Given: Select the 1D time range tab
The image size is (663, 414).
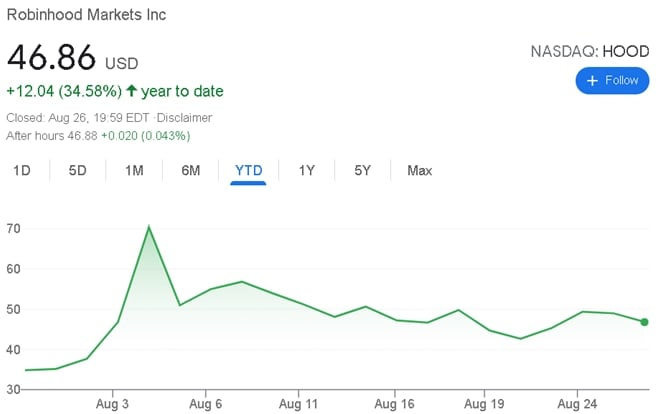Looking at the screenshot, I should pyautogui.click(x=21, y=171).
